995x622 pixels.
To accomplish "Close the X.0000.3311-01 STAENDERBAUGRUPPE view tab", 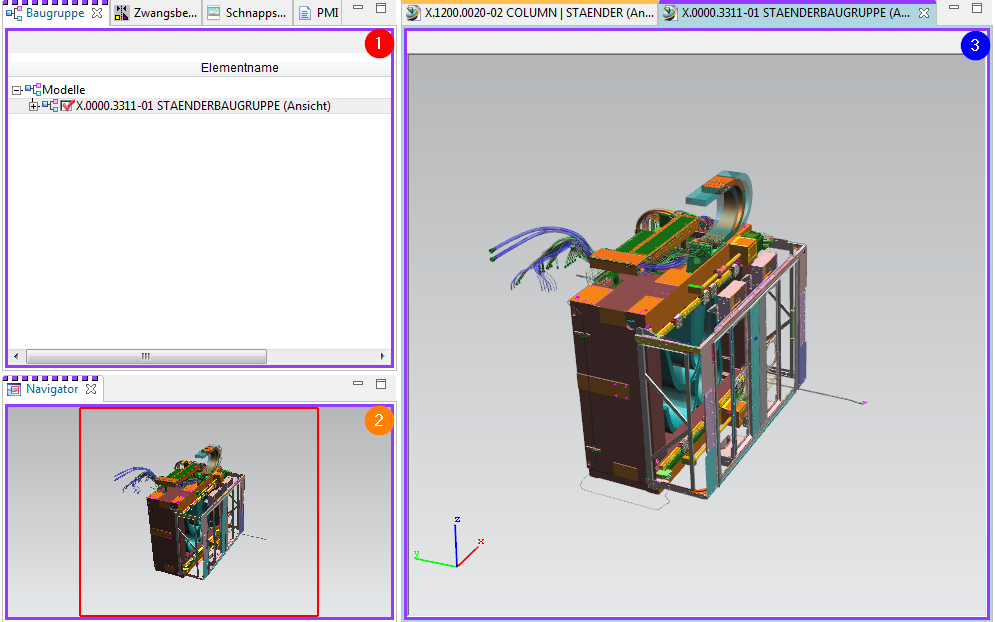I will point(924,13).
